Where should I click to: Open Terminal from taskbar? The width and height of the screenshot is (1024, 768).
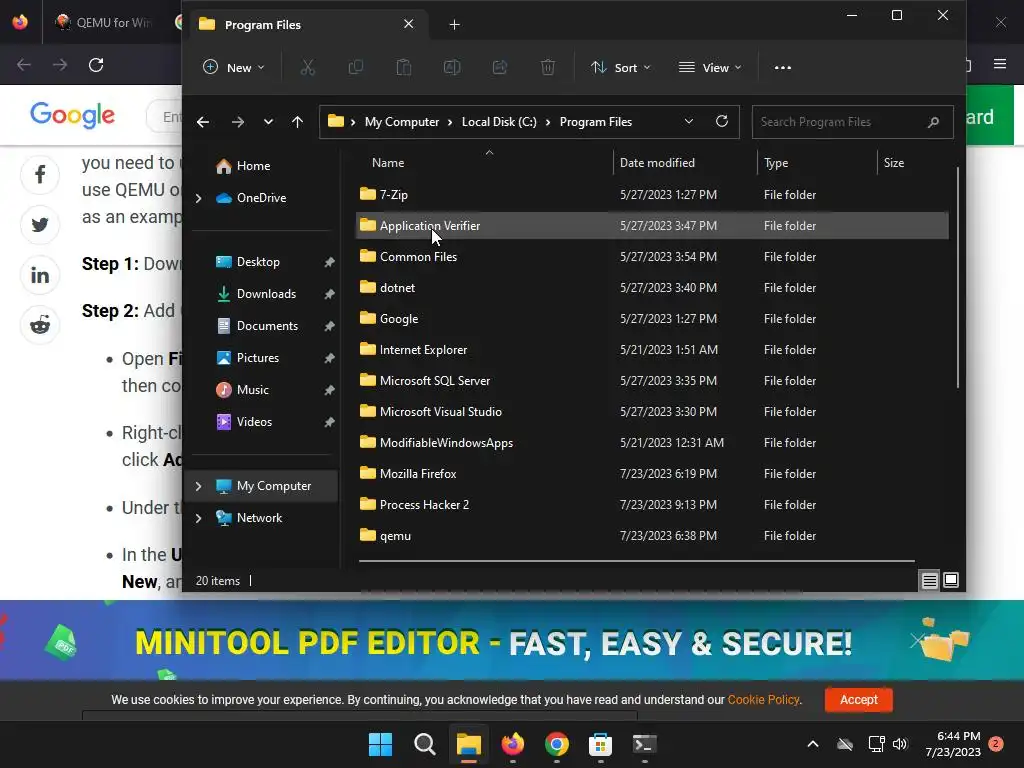coord(645,744)
